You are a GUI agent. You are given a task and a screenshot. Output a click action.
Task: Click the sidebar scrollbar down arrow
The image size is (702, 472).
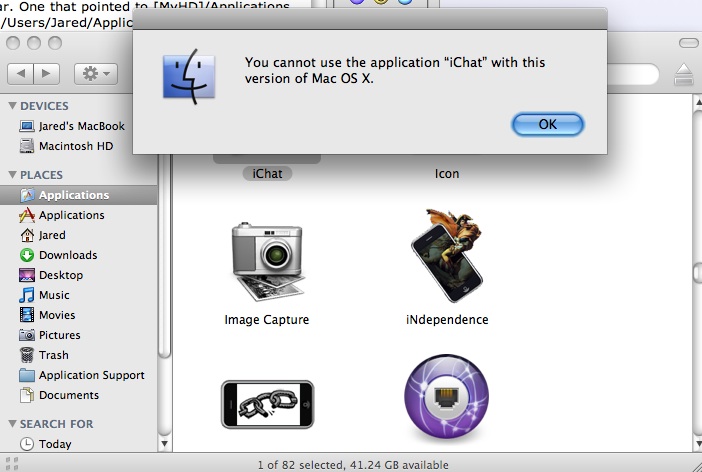click(164, 444)
